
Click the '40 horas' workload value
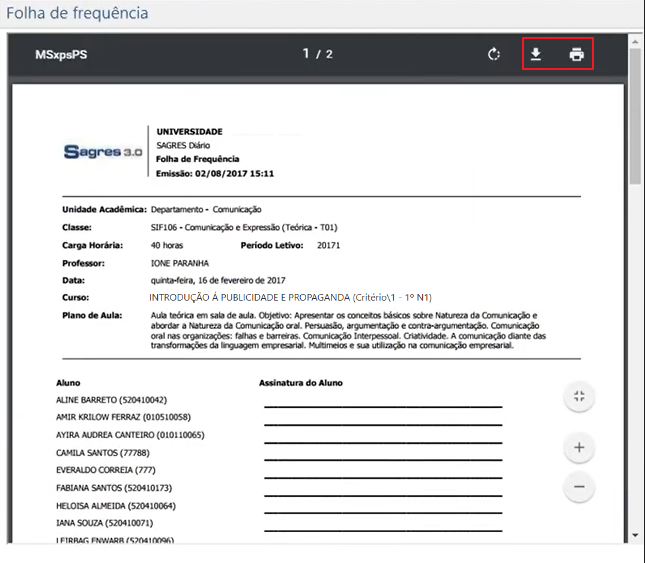coord(167,246)
